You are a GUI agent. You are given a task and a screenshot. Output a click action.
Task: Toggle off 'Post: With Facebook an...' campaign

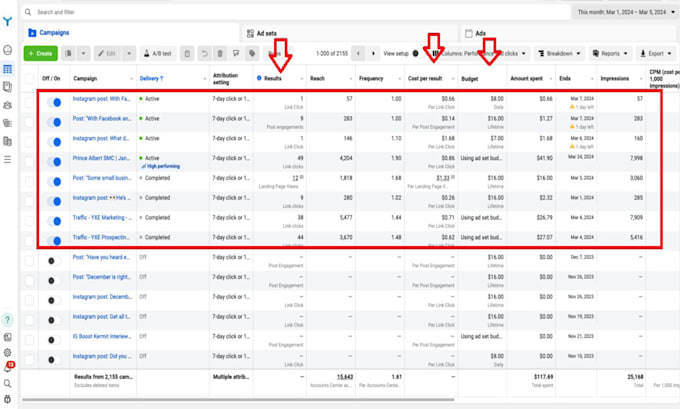pyautogui.click(x=54, y=122)
